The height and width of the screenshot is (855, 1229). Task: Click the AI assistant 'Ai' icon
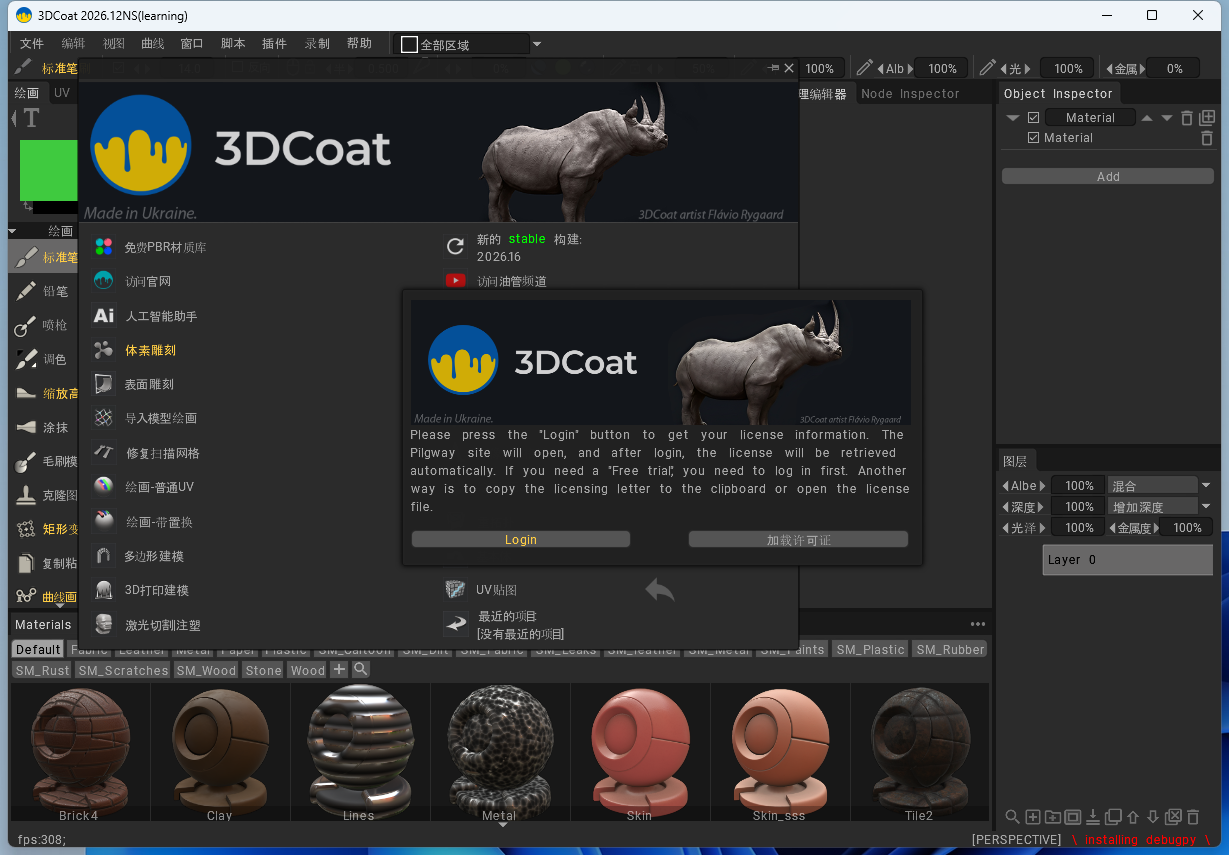tap(104, 315)
